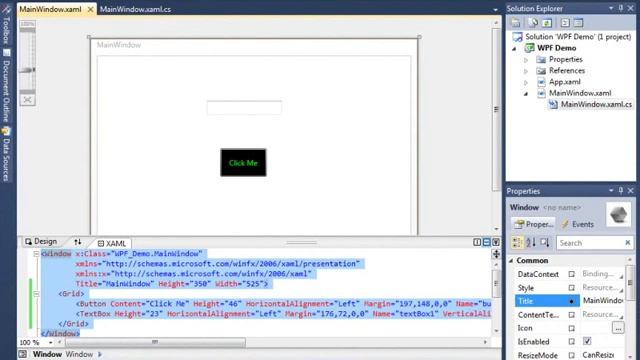
Task: Sort properties by source icon
Action: pyautogui.click(x=545, y=242)
